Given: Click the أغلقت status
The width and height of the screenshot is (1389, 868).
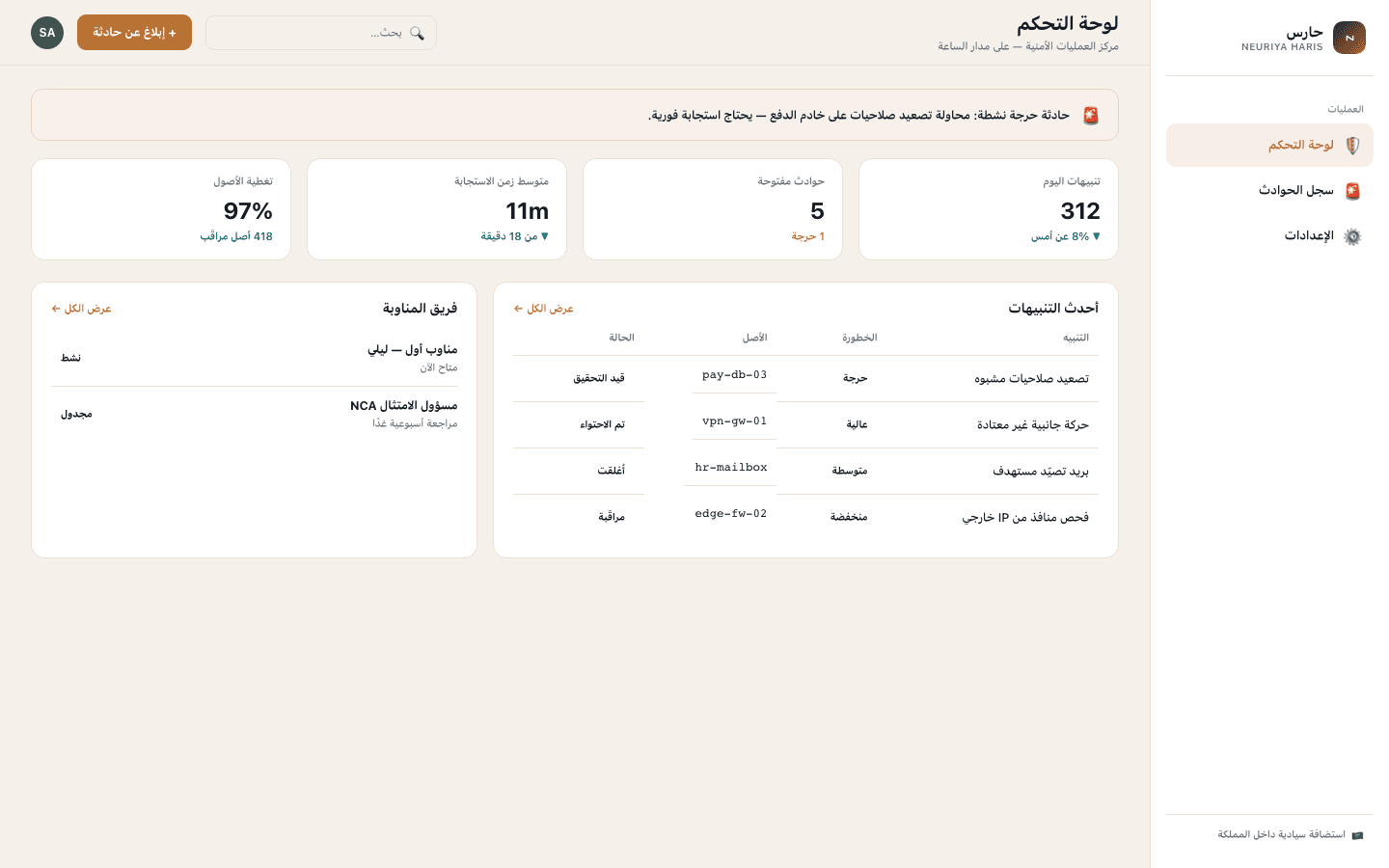Looking at the screenshot, I should point(611,472).
